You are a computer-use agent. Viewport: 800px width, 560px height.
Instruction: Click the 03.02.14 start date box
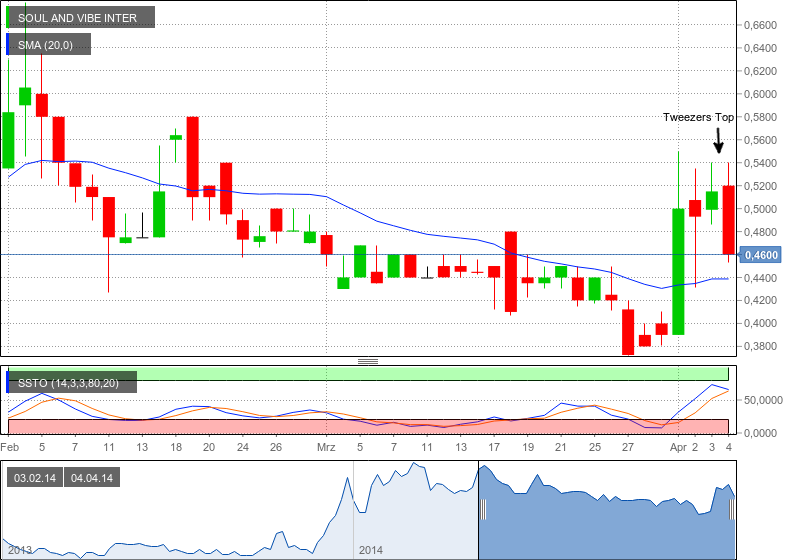tap(35, 478)
